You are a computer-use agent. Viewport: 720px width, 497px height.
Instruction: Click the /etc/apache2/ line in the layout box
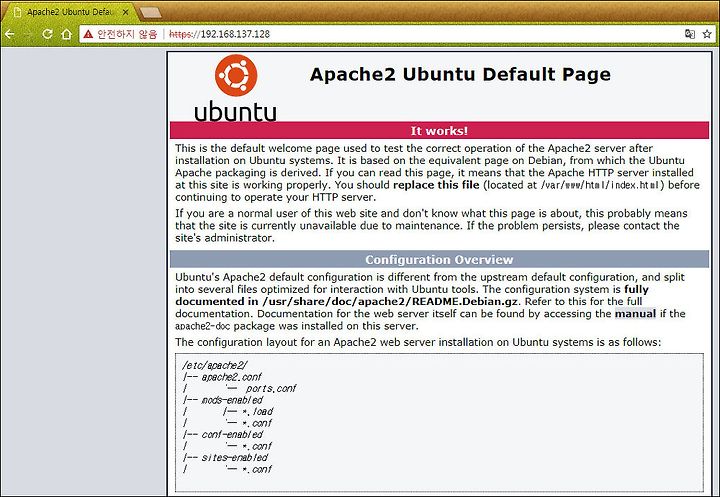(x=215, y=366)
